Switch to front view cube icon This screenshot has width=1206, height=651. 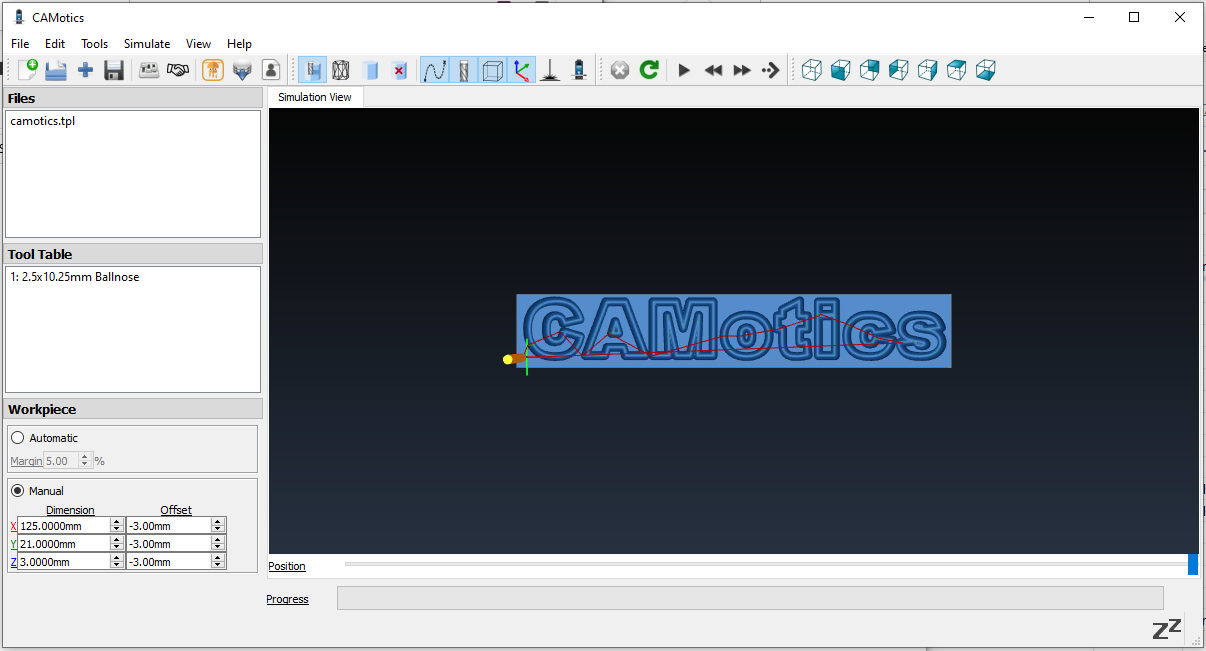841,70
